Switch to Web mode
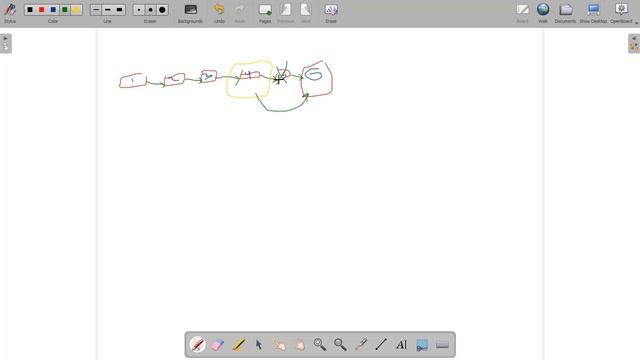This screenshot has height=360, width=640. (543, 13)
